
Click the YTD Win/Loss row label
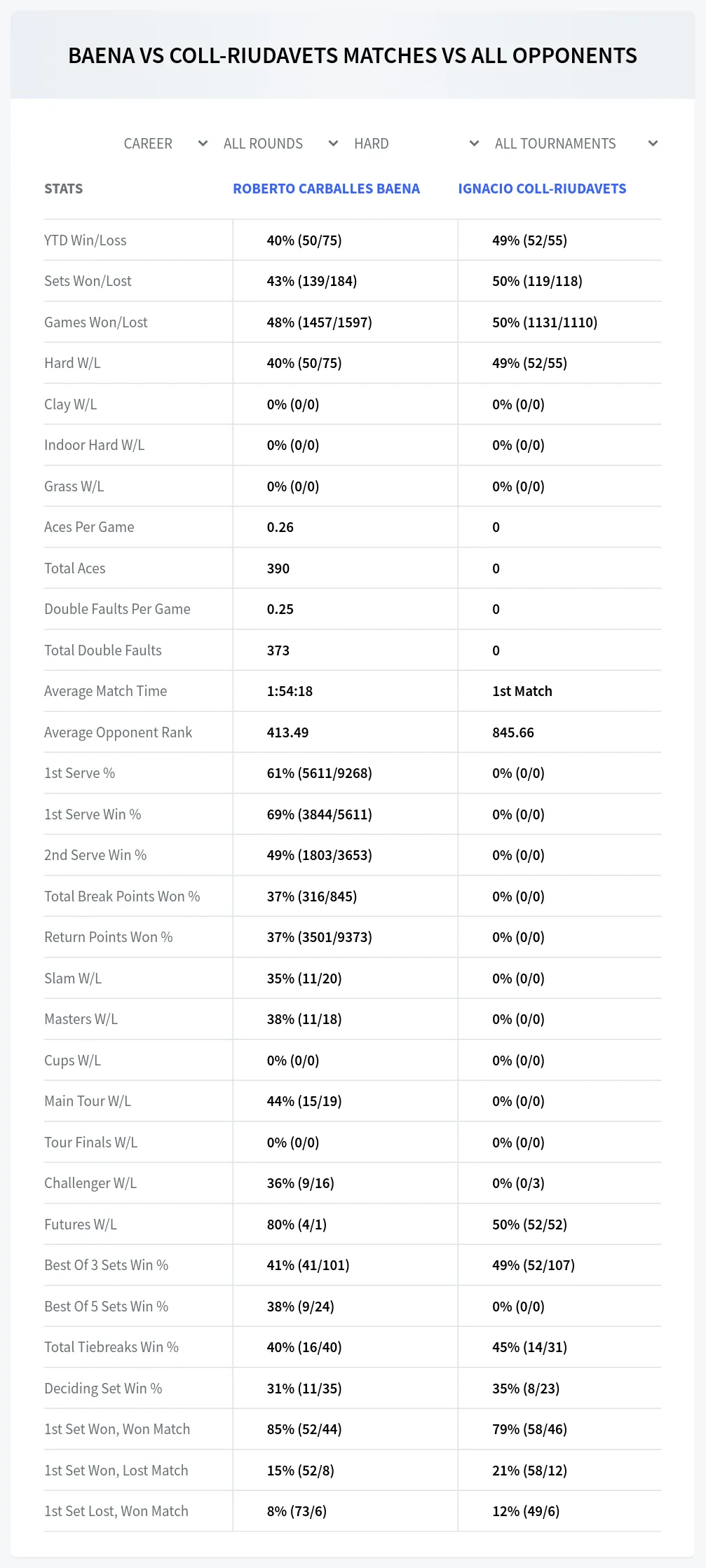tap(86, 240)
